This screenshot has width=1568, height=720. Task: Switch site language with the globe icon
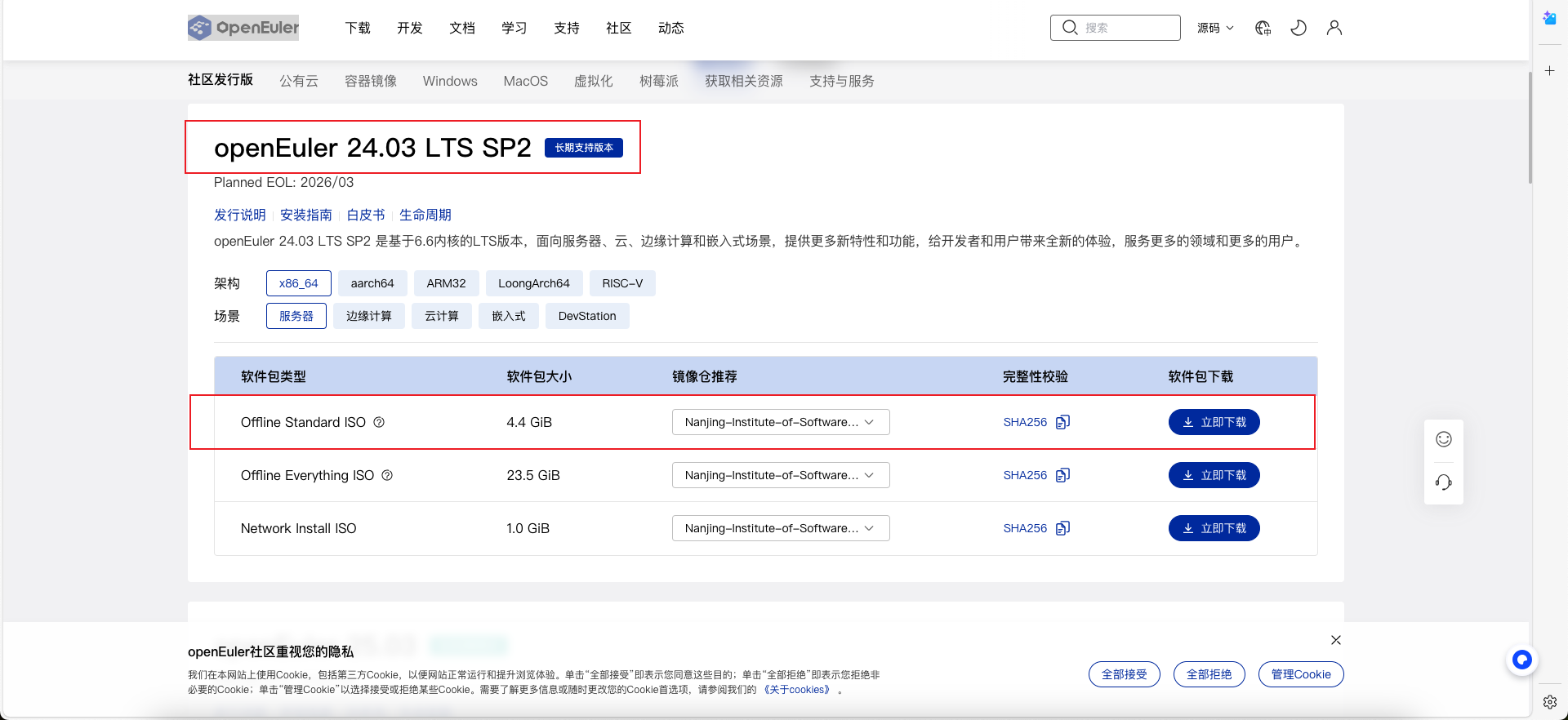1263,28
